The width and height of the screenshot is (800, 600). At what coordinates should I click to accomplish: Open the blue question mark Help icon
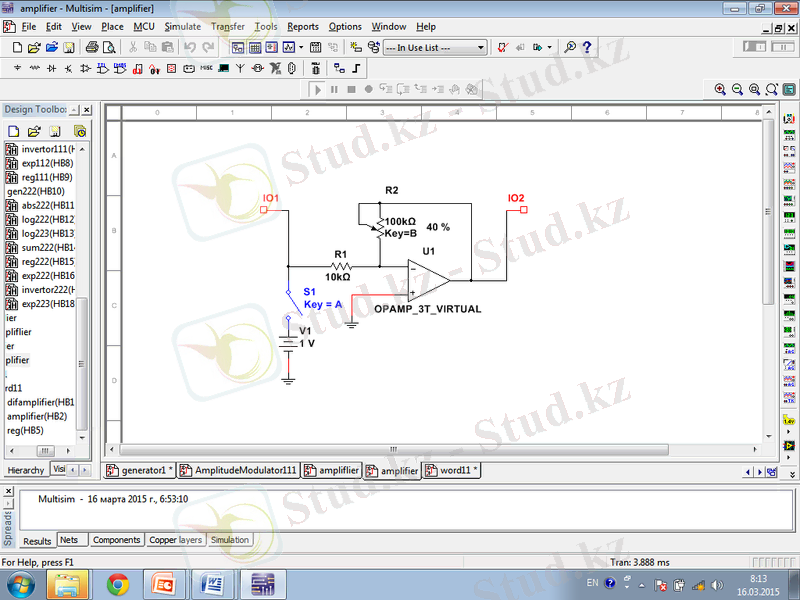587,47
